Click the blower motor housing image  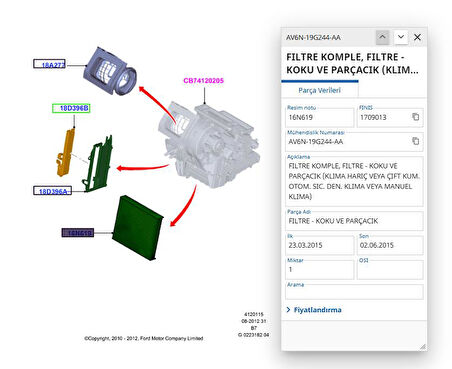coord(110,72)
